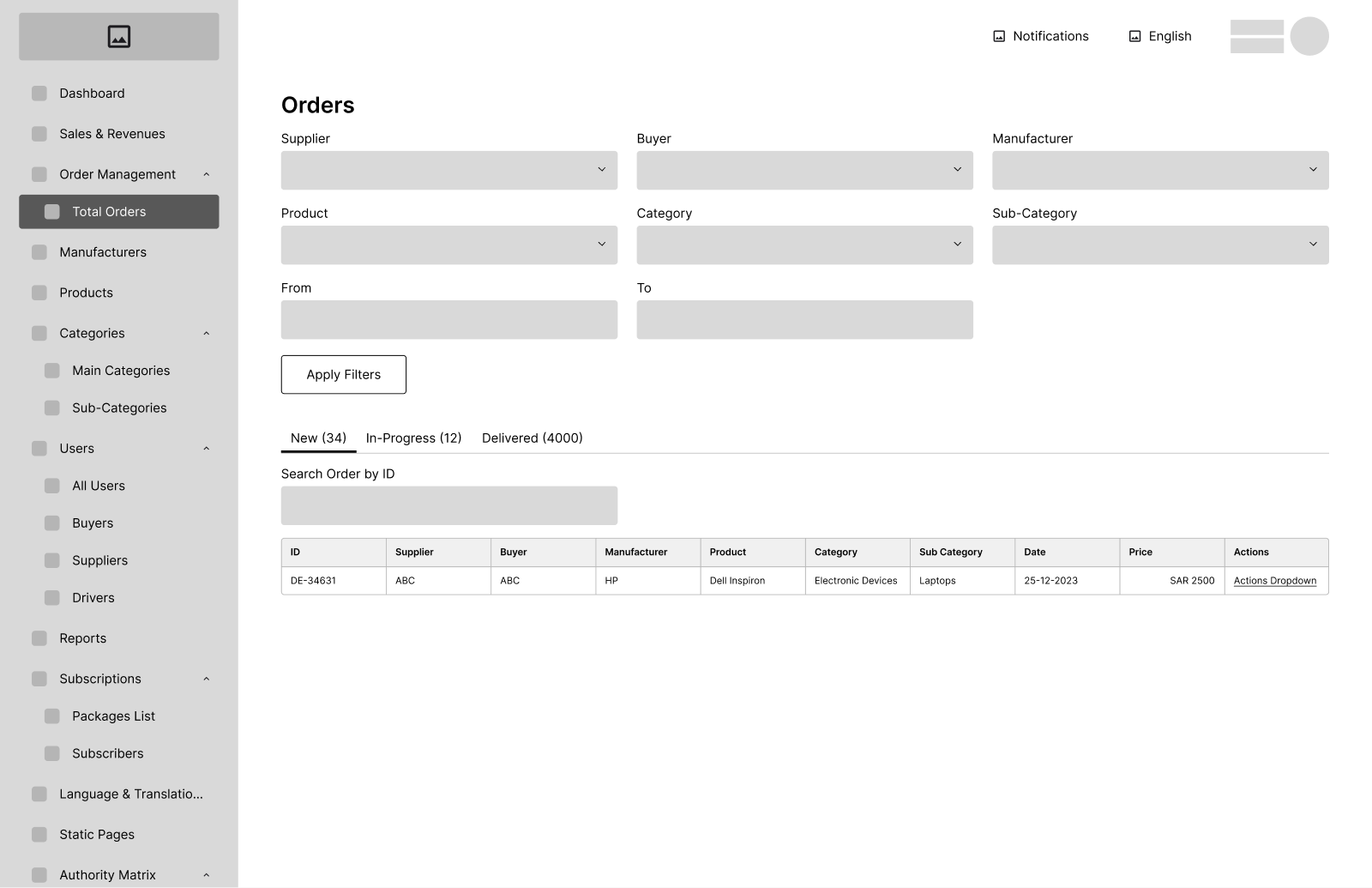Open the Sub-Category filter dropdown
This screenshot has width=1372, height=888.
pos(1160,245)
